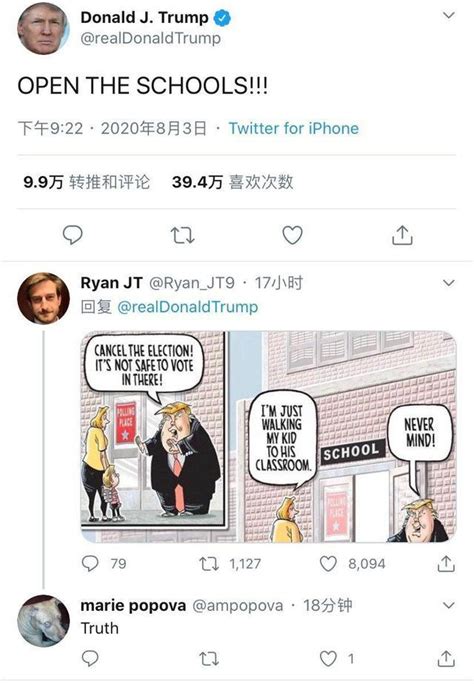Reply to marie popova's Truth comment
The image size is (474, 684).
coord(90,658)
